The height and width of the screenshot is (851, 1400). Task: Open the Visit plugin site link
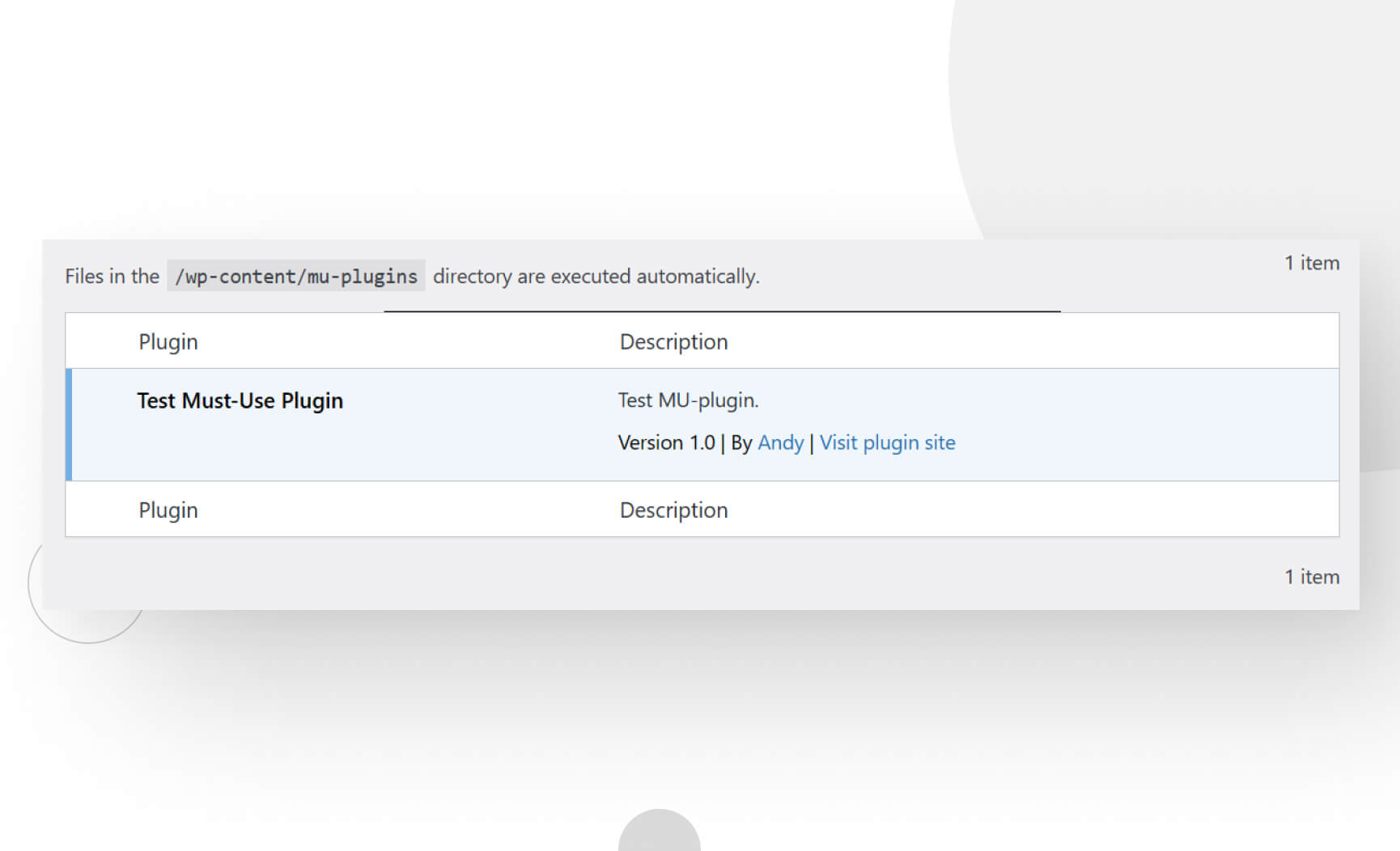click(x=887, y=442)
